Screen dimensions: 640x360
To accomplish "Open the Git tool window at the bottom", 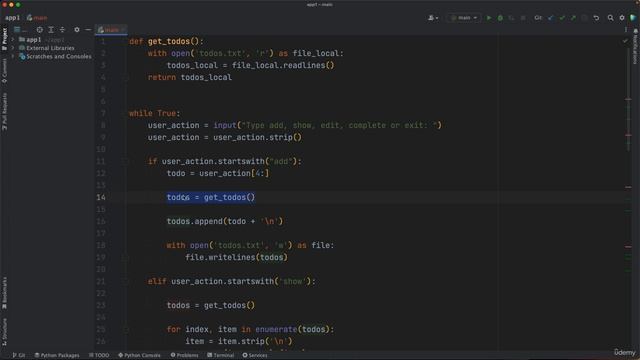I will (x=19, y=355).
